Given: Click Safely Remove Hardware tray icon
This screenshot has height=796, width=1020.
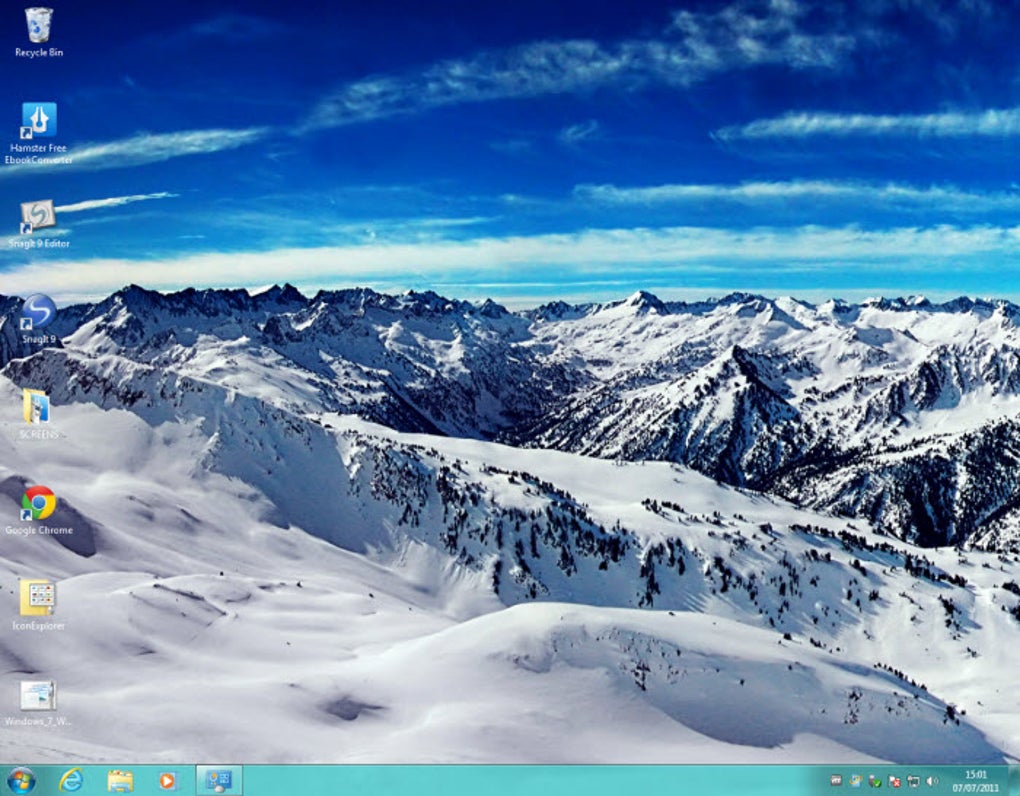Looking at the screenshot, I should click(875, 781).
